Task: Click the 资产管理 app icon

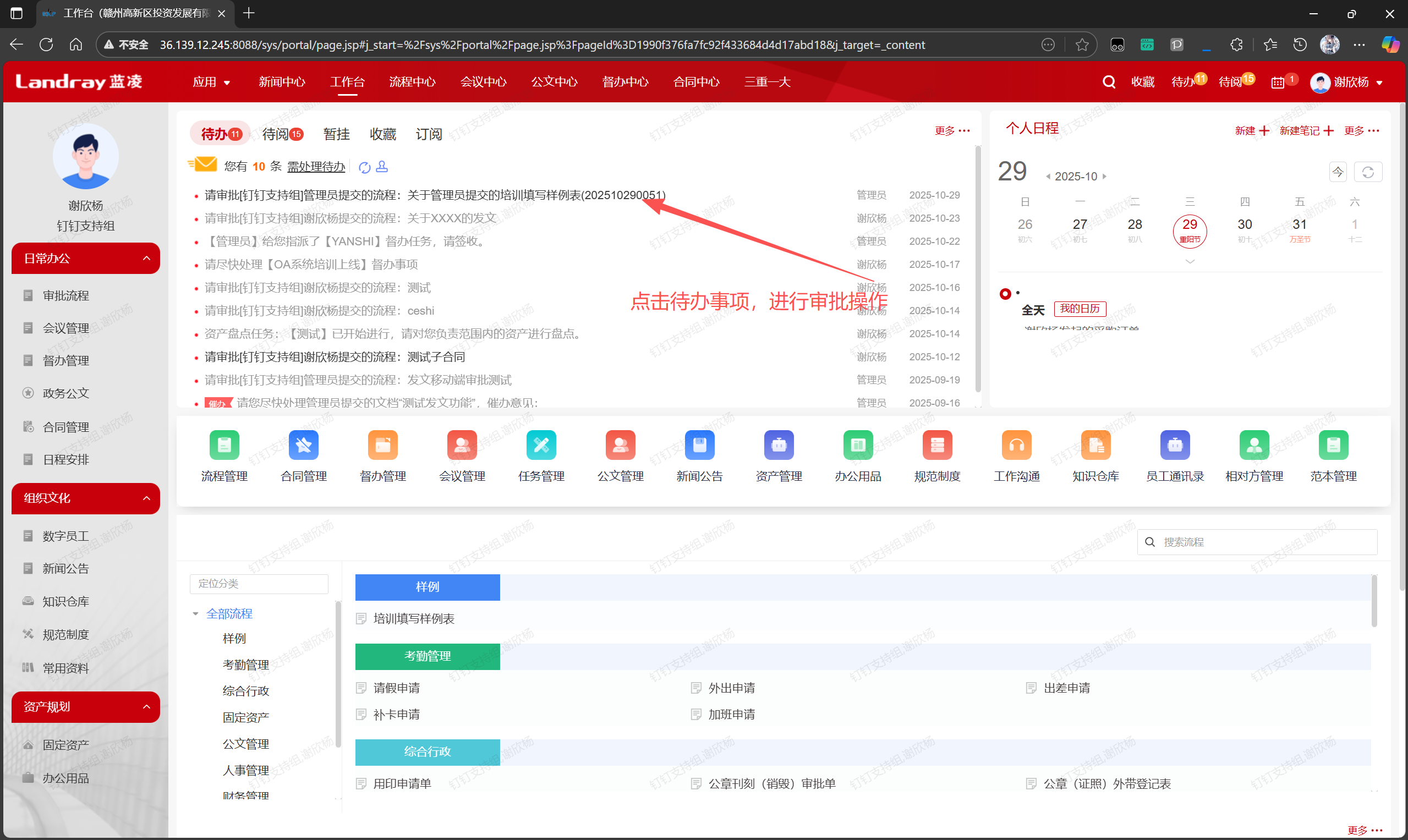Action: [779, 445]
